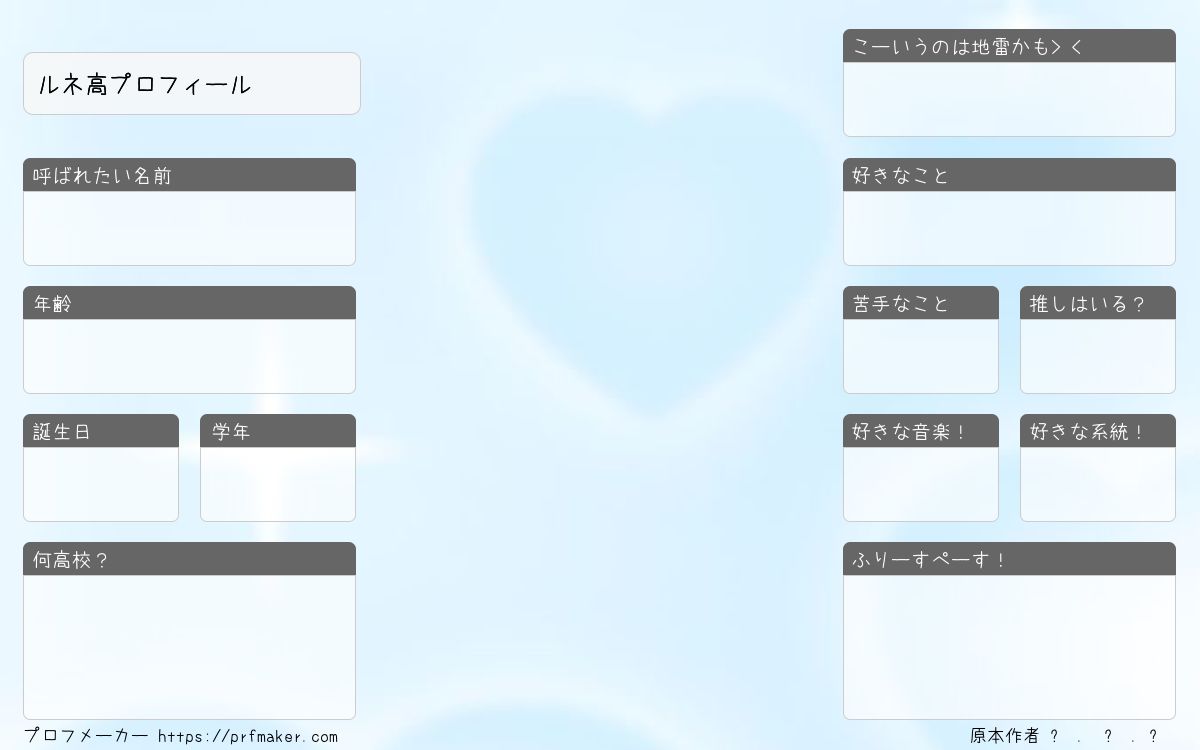Select the ふりーすぺーす！ header label
The height and width of the screenshot is (750, 1200).
tap(929, 560)
